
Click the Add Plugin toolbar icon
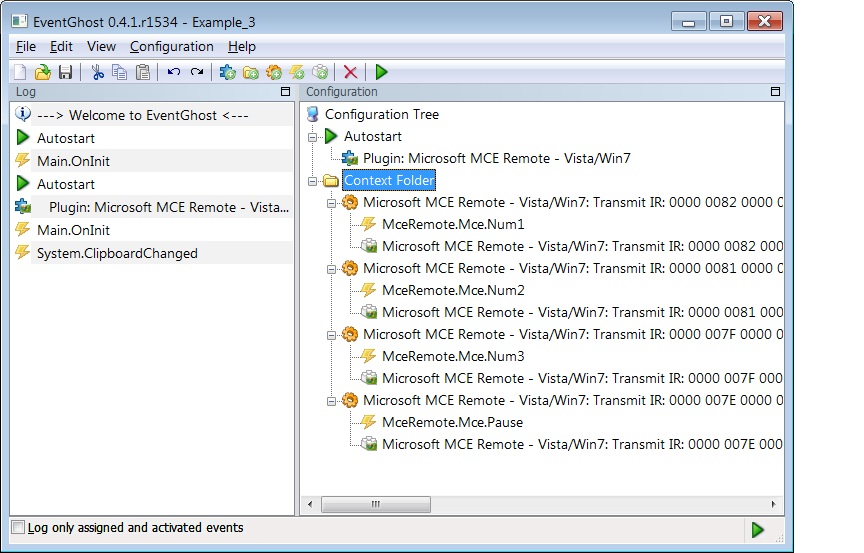pyautogui.click(x=227, y=72)
